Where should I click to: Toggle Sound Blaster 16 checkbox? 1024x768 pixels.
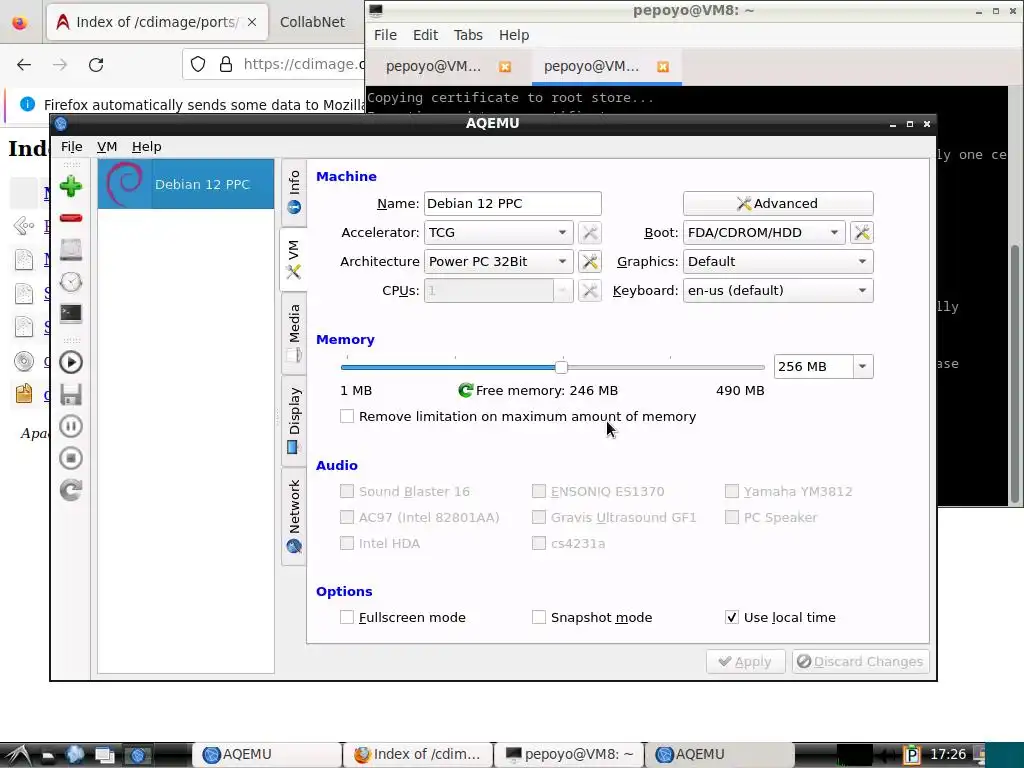tap(347, 491)
